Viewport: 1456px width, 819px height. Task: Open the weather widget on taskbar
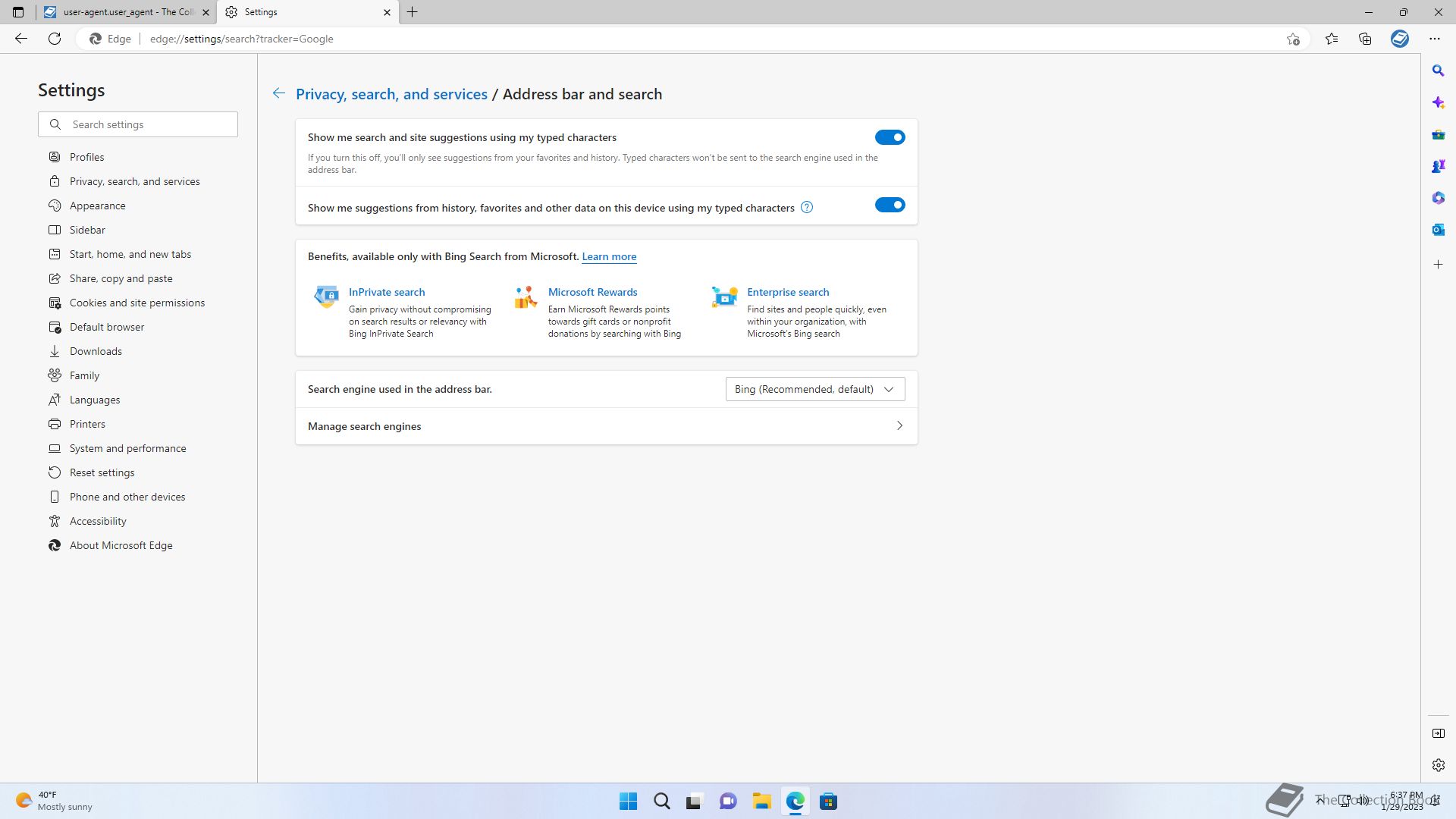coord(55,801)
